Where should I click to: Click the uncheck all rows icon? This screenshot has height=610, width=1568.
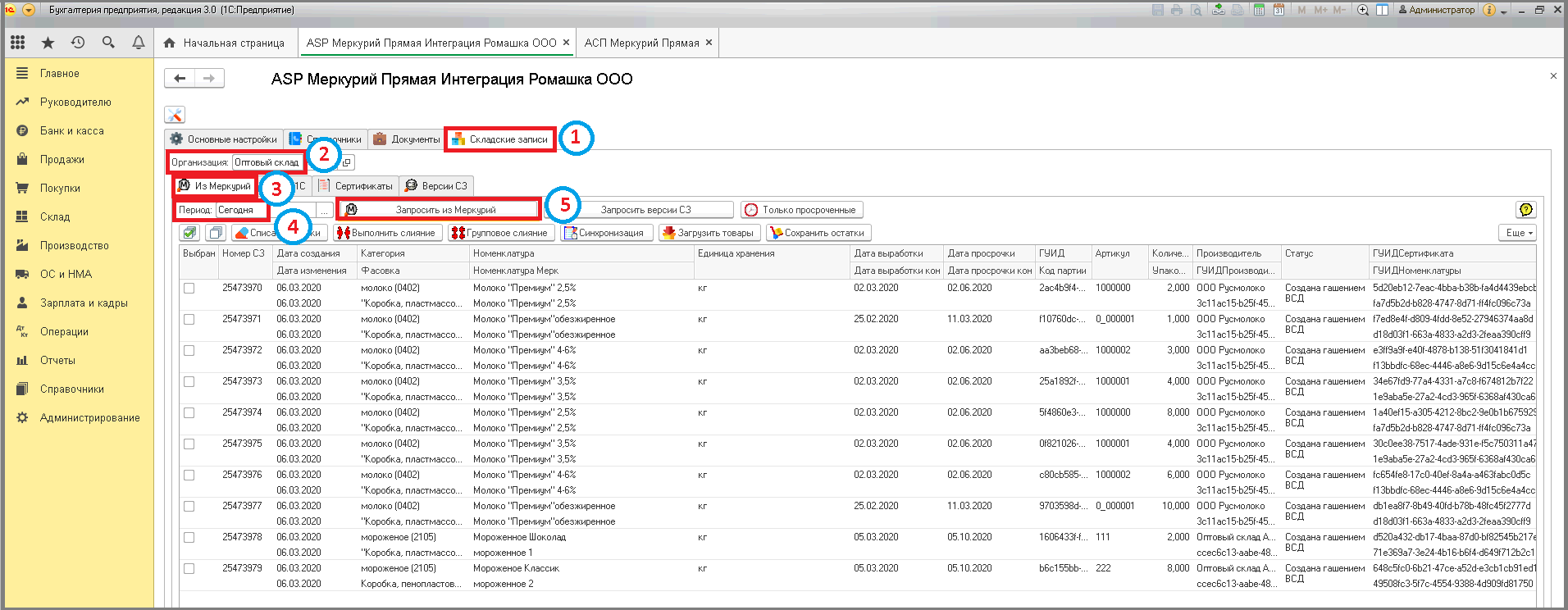click(215, 233)
